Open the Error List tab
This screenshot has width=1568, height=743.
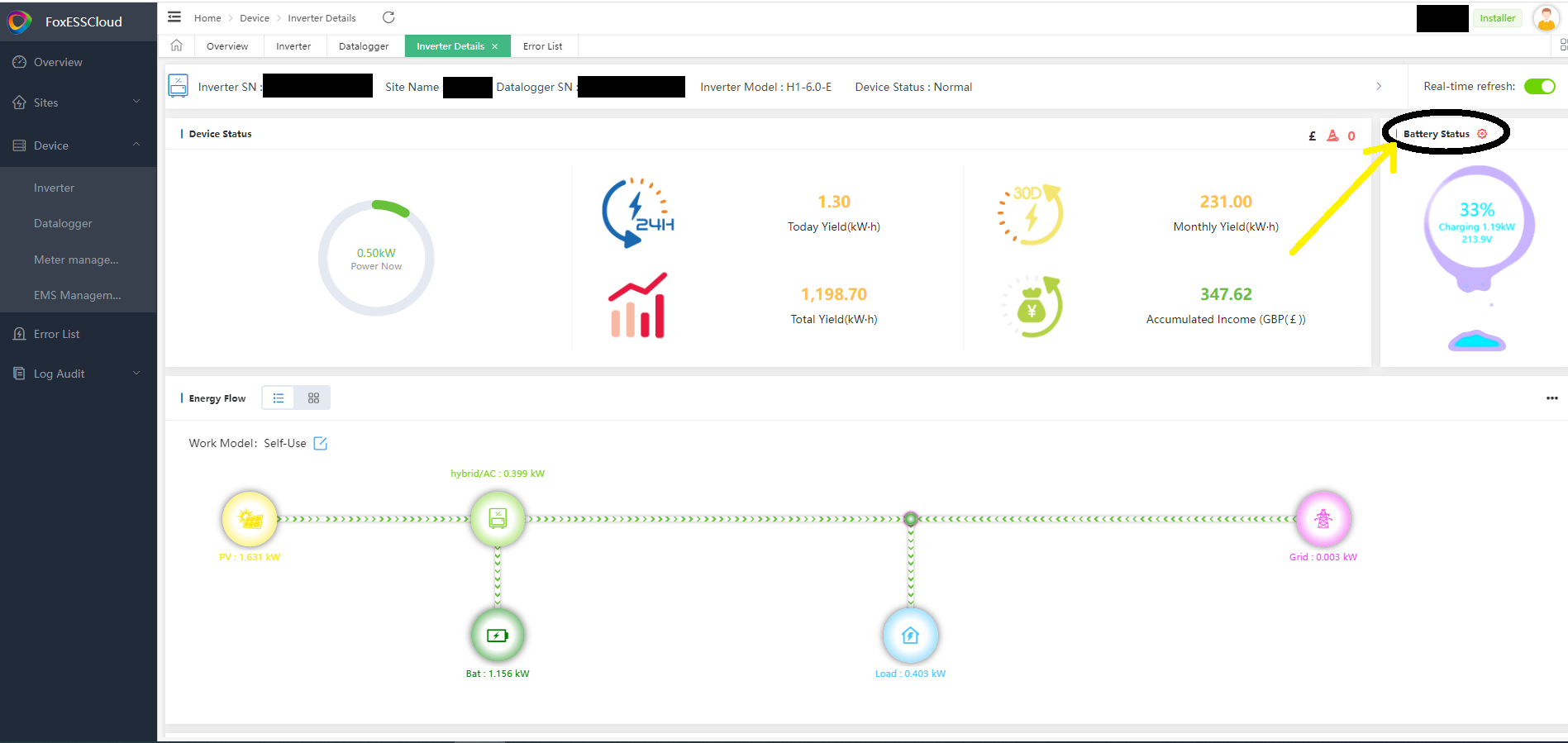click(x=543, y=46)
